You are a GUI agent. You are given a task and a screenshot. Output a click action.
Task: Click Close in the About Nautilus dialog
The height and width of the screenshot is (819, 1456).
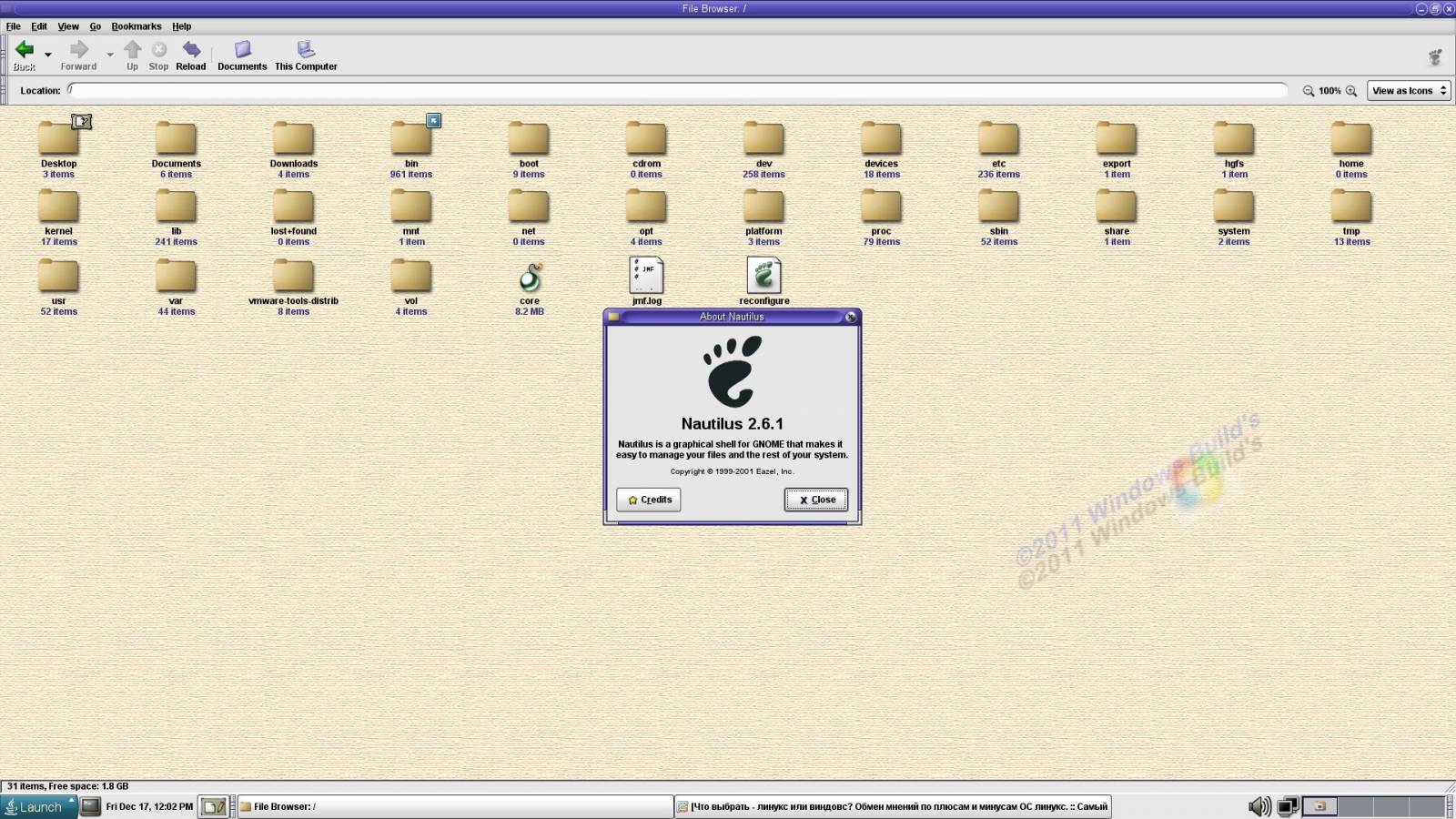click(816, 500)
